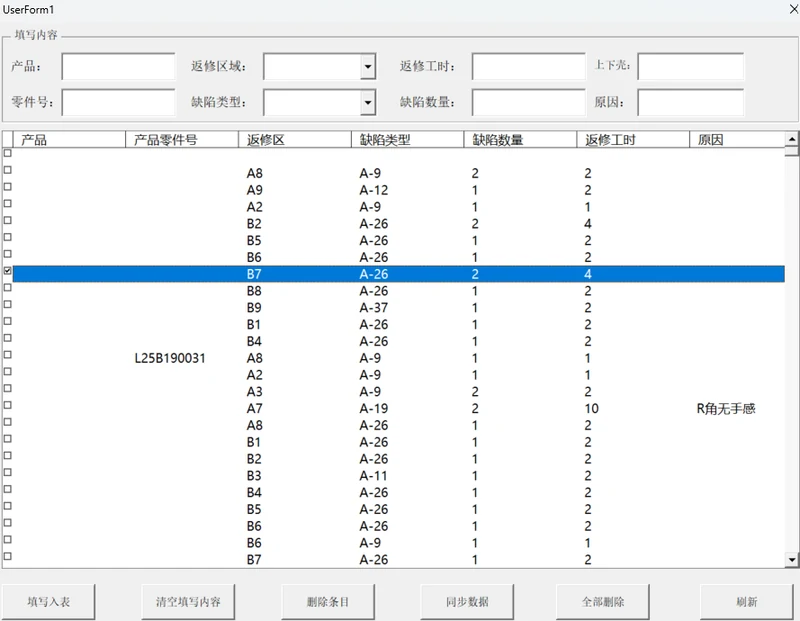
Task: Click 清空填写内容 to clear the form
Action: tap(188, 602)
